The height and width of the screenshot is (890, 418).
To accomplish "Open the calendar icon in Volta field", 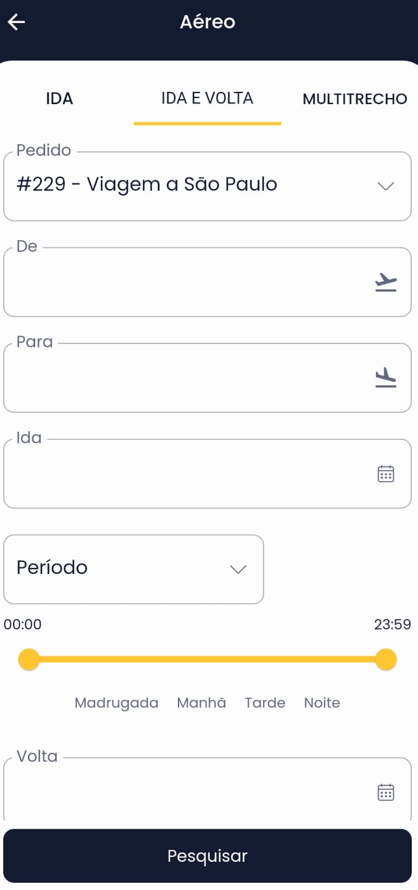I will tap(386, 792).
